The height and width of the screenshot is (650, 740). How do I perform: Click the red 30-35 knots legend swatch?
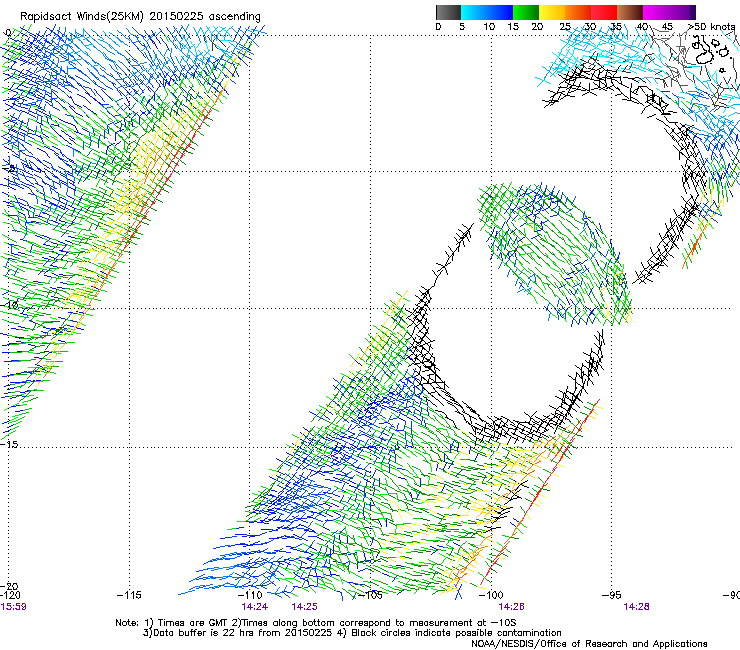tap(604, 12)
